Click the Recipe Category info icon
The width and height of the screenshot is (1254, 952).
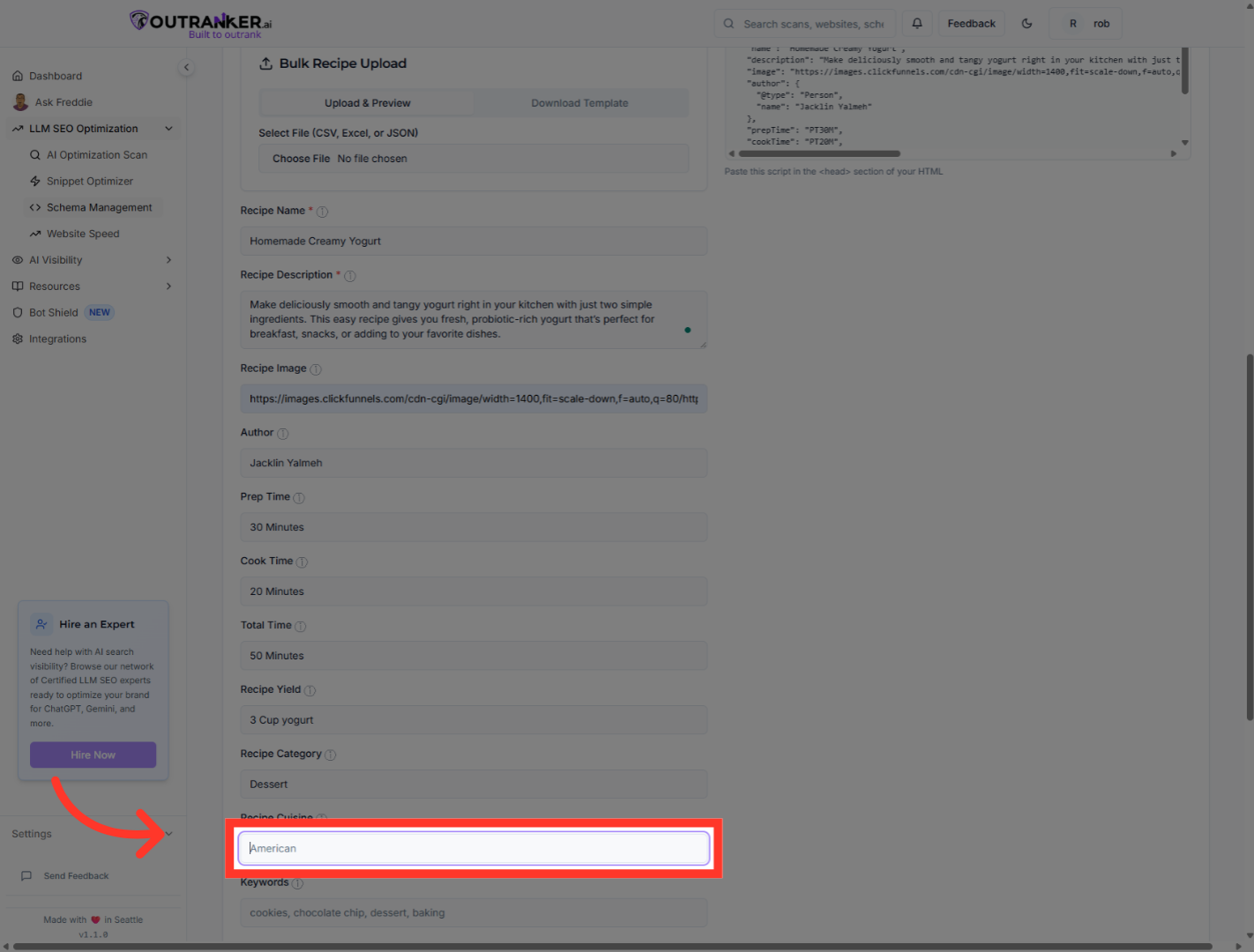click(x=331, y=755)
